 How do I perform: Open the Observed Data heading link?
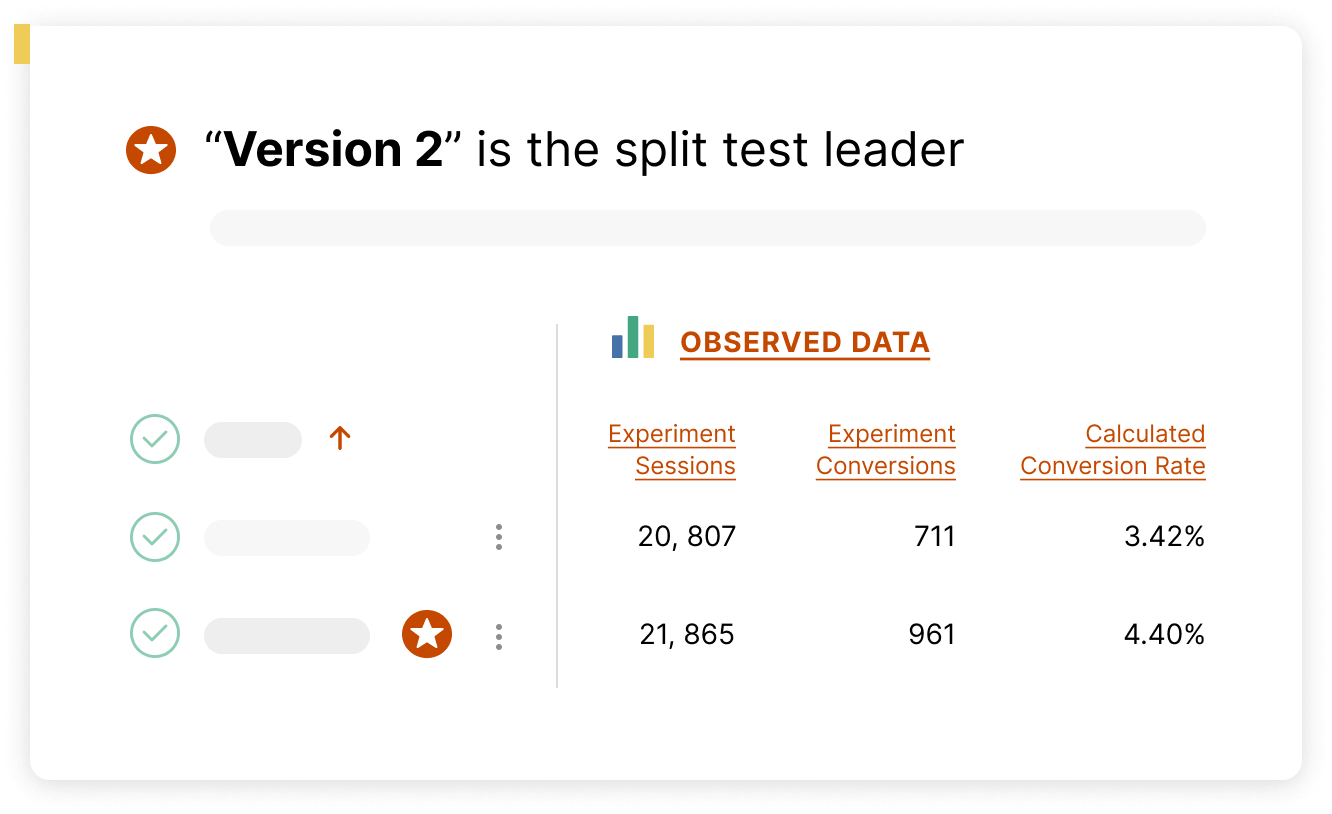click(x=805, y=342)
